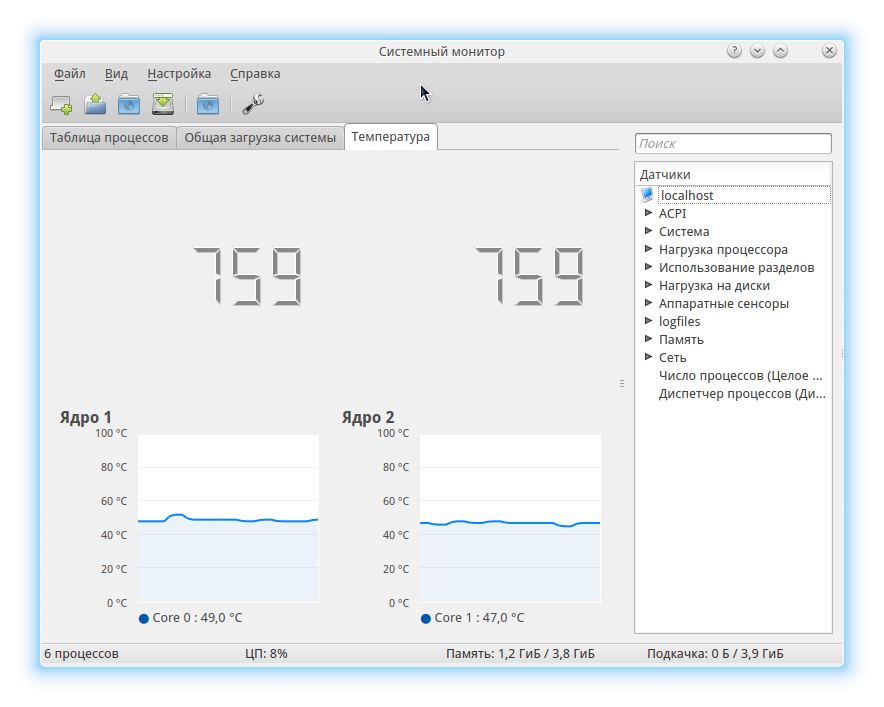Click the import tab icon with up arrow

pos(95,103)
